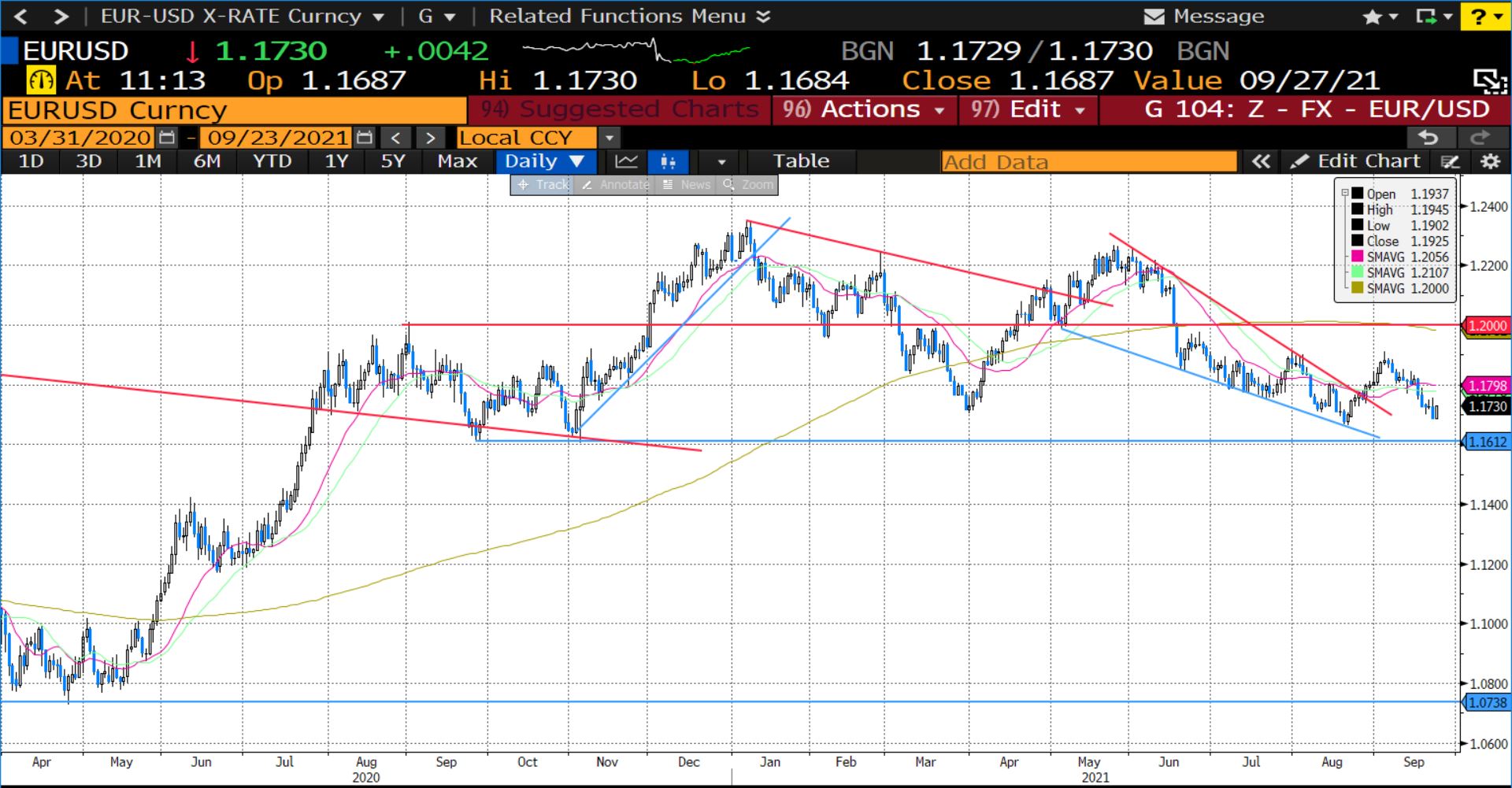Open the yellow help question mark
Image resolution: width=1512 pixels, height=788 pixels.
point(1478,17)
